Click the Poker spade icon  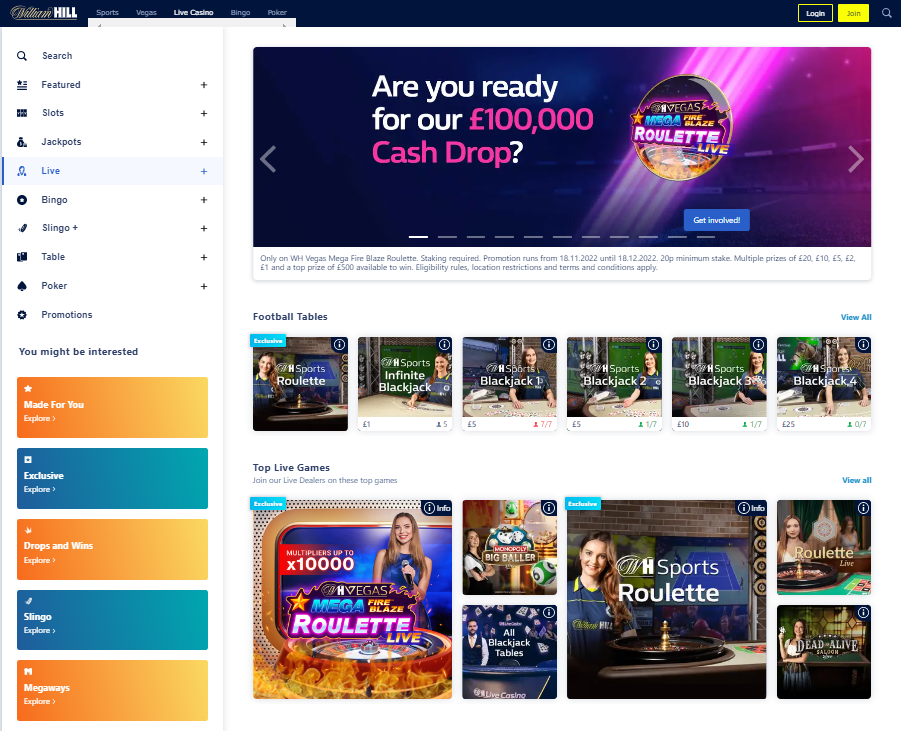pyautogui.click(x=22, y=286)
